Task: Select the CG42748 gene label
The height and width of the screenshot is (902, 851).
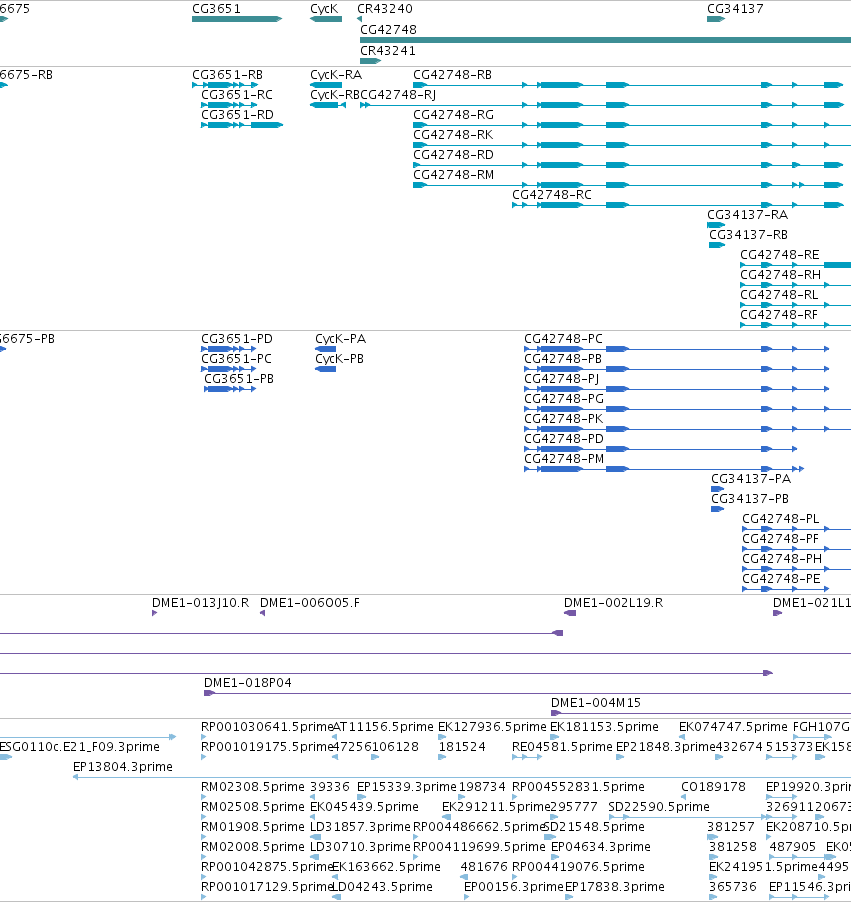Action: coord(388,29)
